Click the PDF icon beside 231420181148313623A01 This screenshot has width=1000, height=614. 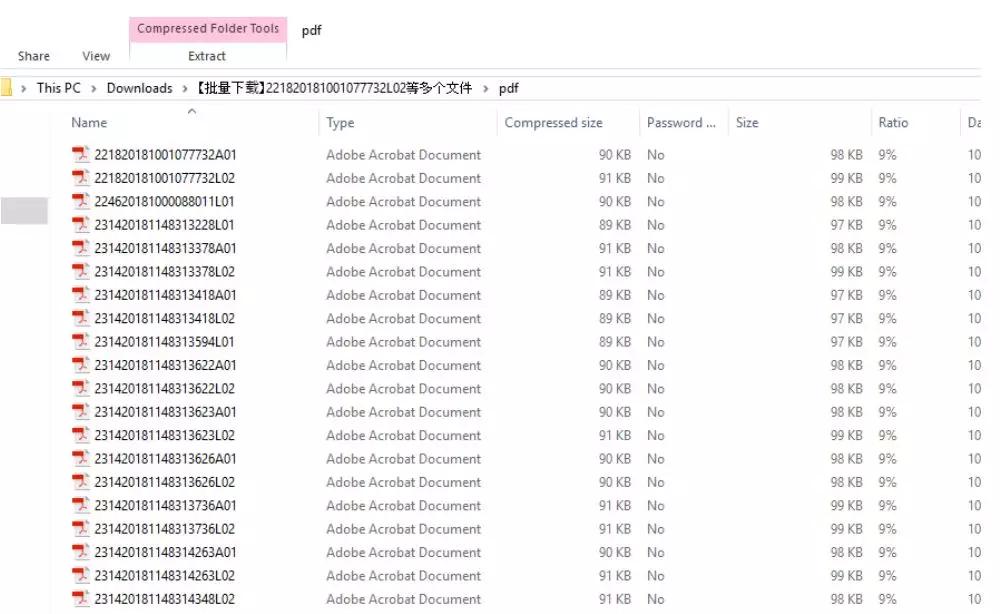pos(80,412)
